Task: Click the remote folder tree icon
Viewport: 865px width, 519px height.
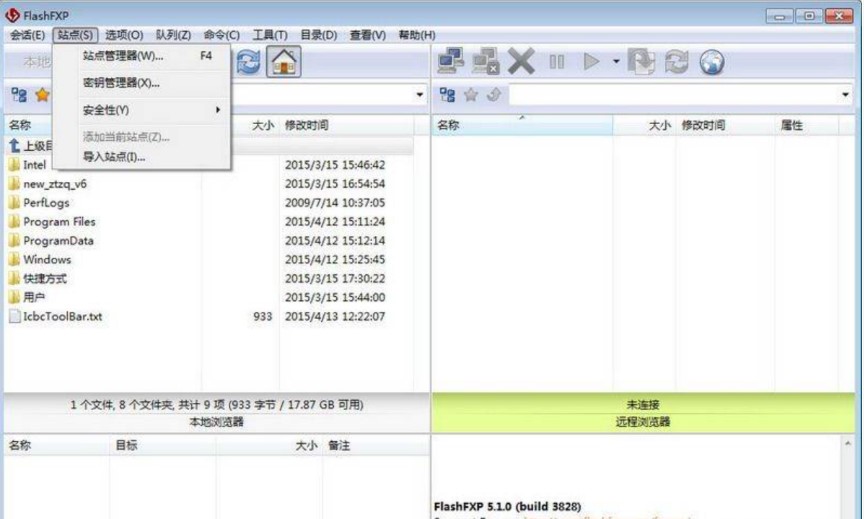Action: 447,95
